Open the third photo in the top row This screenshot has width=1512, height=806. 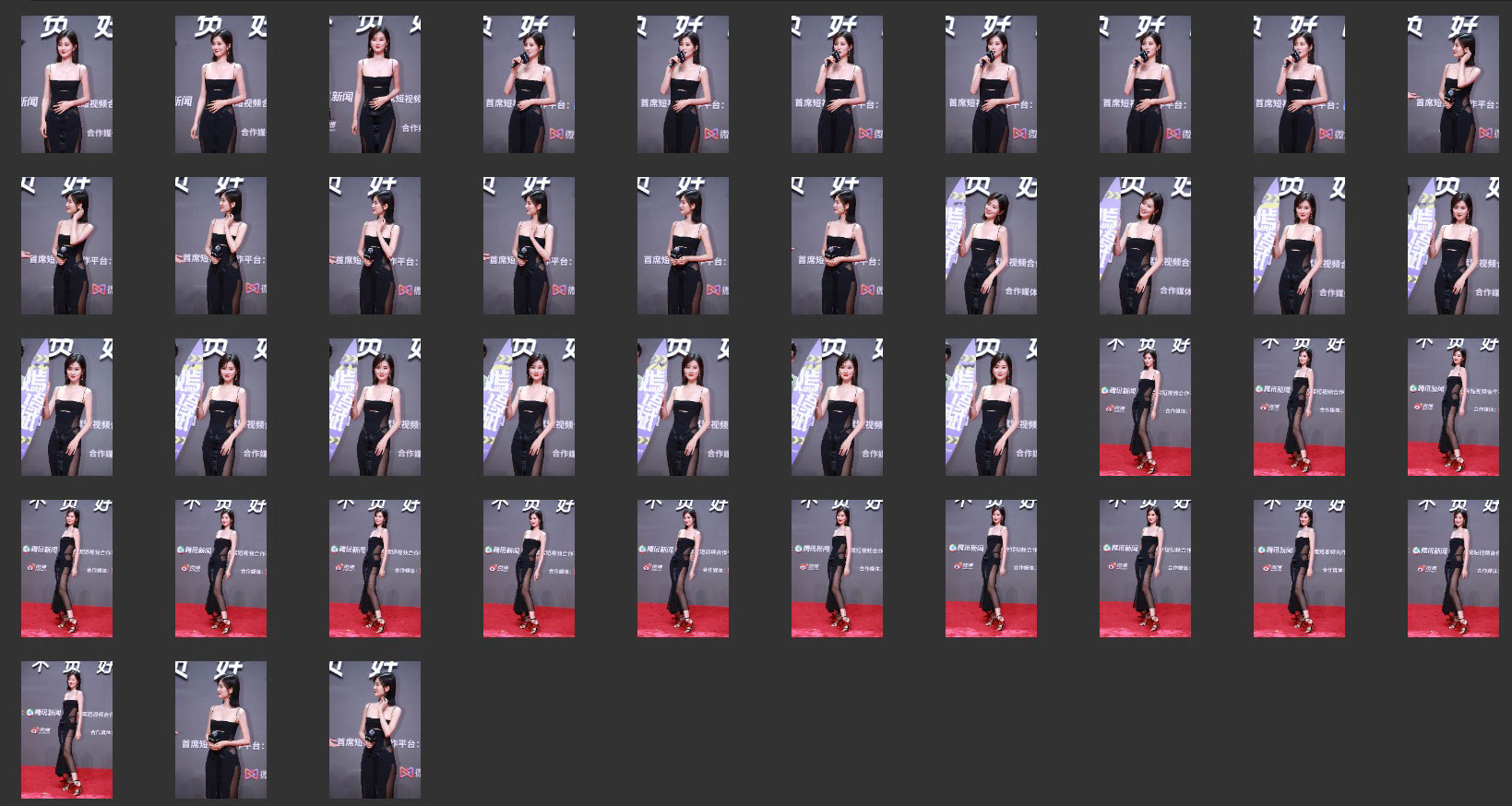tap(375, 84)
